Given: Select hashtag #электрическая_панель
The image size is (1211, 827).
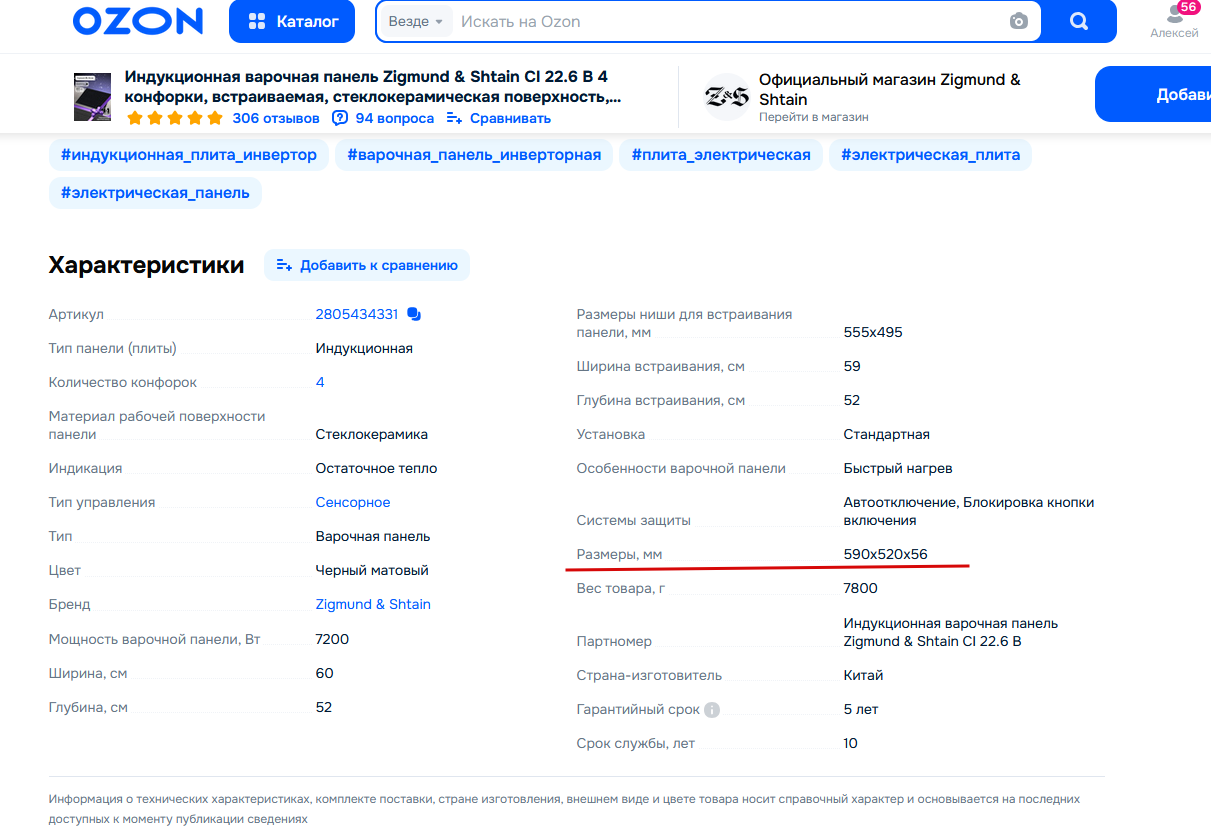Looking at the screenshot, I should pyautogui.click(x=155, y=193).
